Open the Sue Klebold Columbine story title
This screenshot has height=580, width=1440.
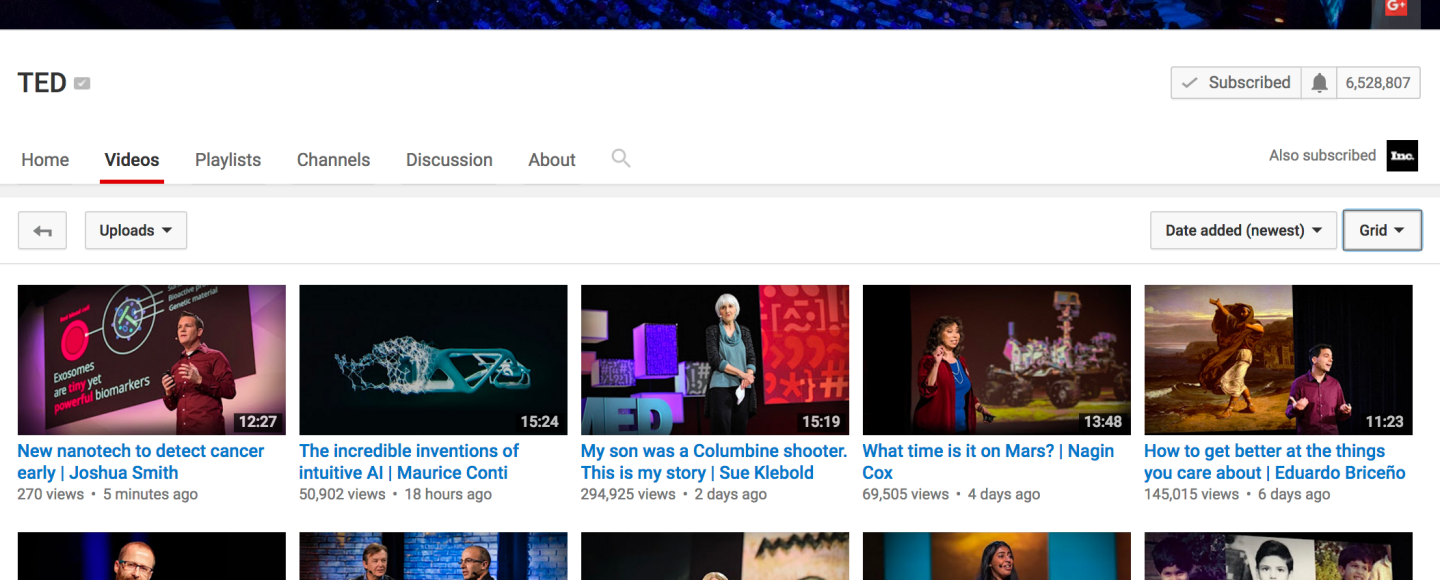tap(714, 462)
